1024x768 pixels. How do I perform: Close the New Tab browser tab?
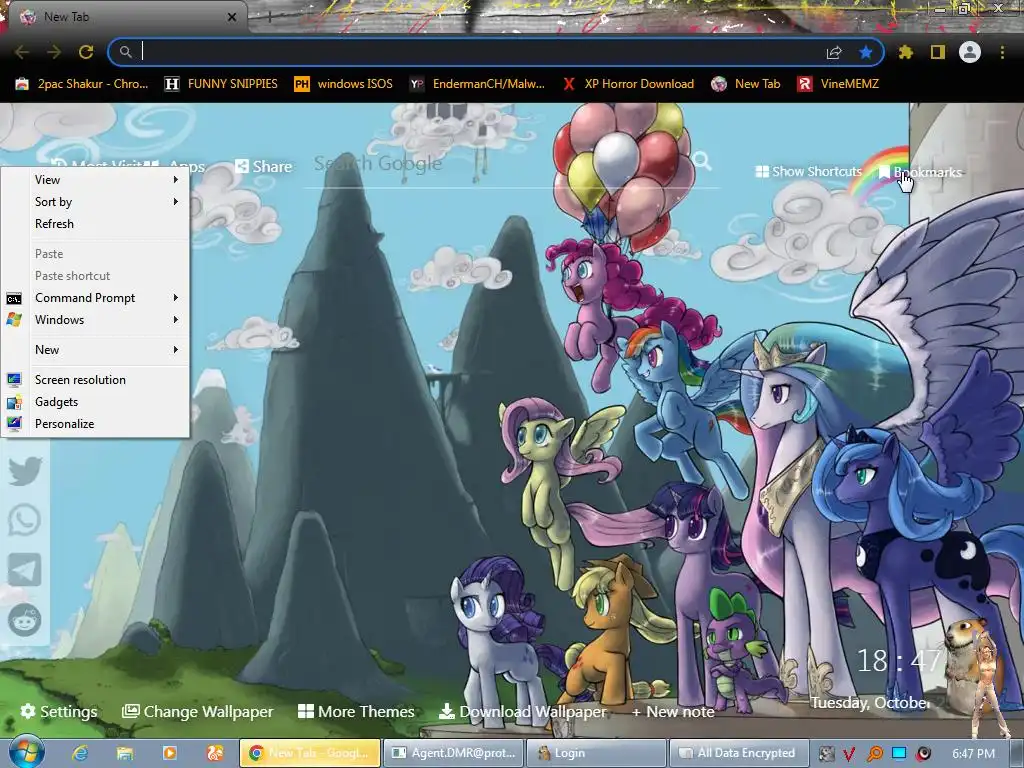tap(231, 17)
